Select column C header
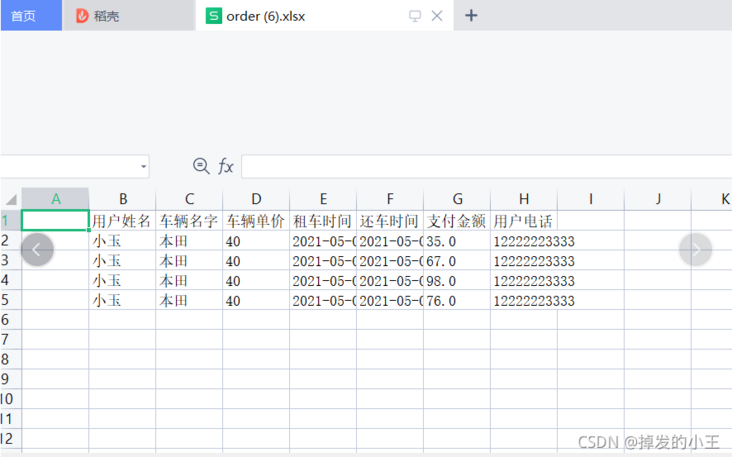This screenshot has height=457, width=732. click(190, 199)
